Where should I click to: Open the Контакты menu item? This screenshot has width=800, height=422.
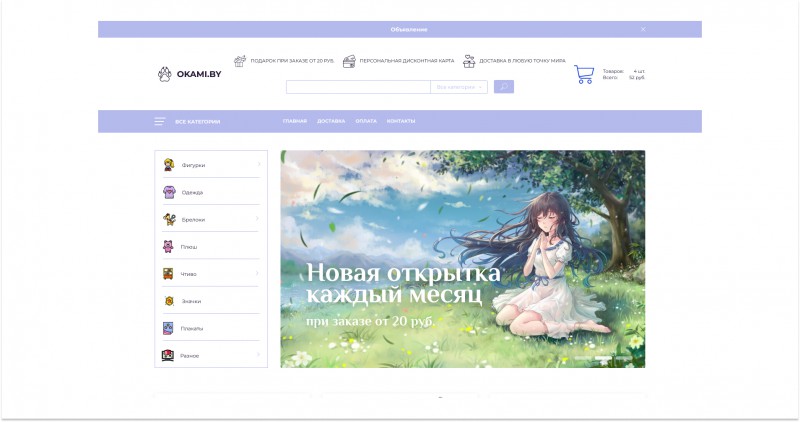click(401, 121)
